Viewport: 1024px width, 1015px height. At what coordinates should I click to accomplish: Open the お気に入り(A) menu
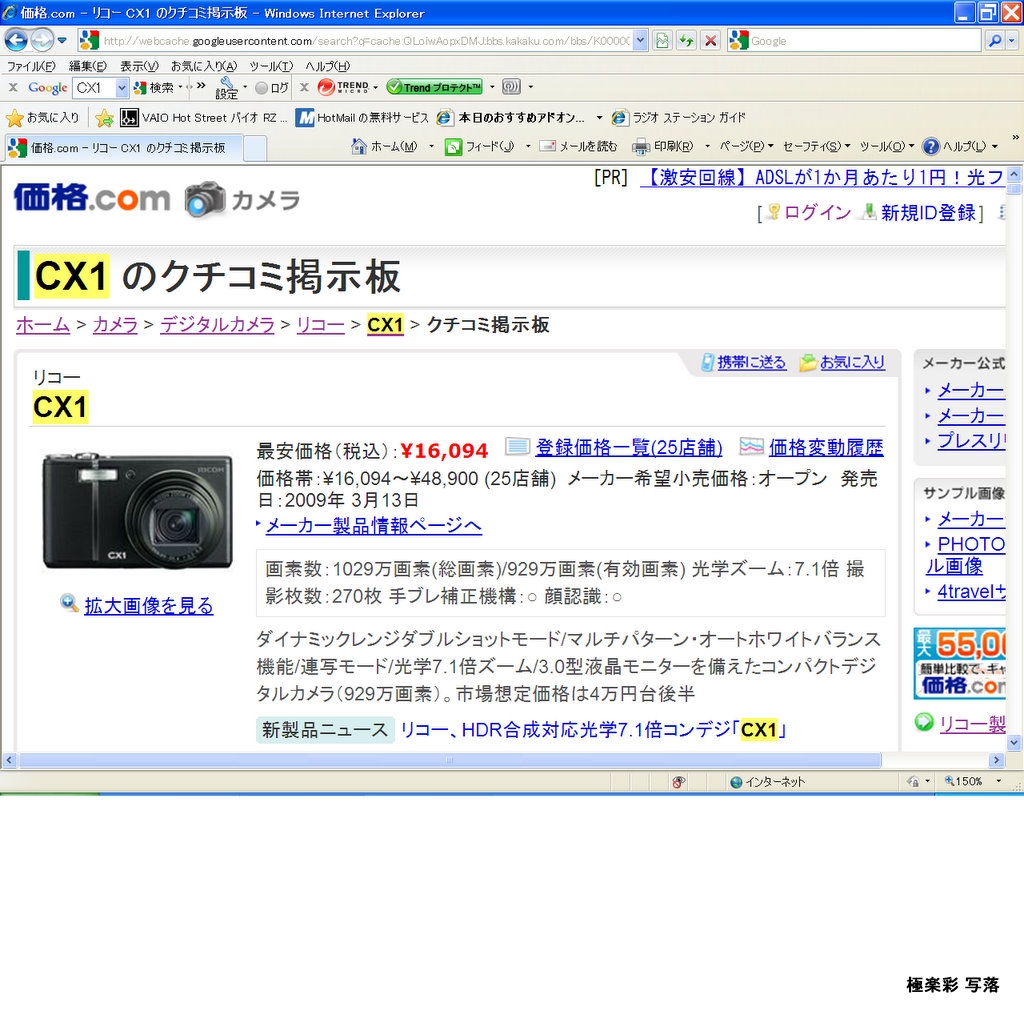pos(204,66)
